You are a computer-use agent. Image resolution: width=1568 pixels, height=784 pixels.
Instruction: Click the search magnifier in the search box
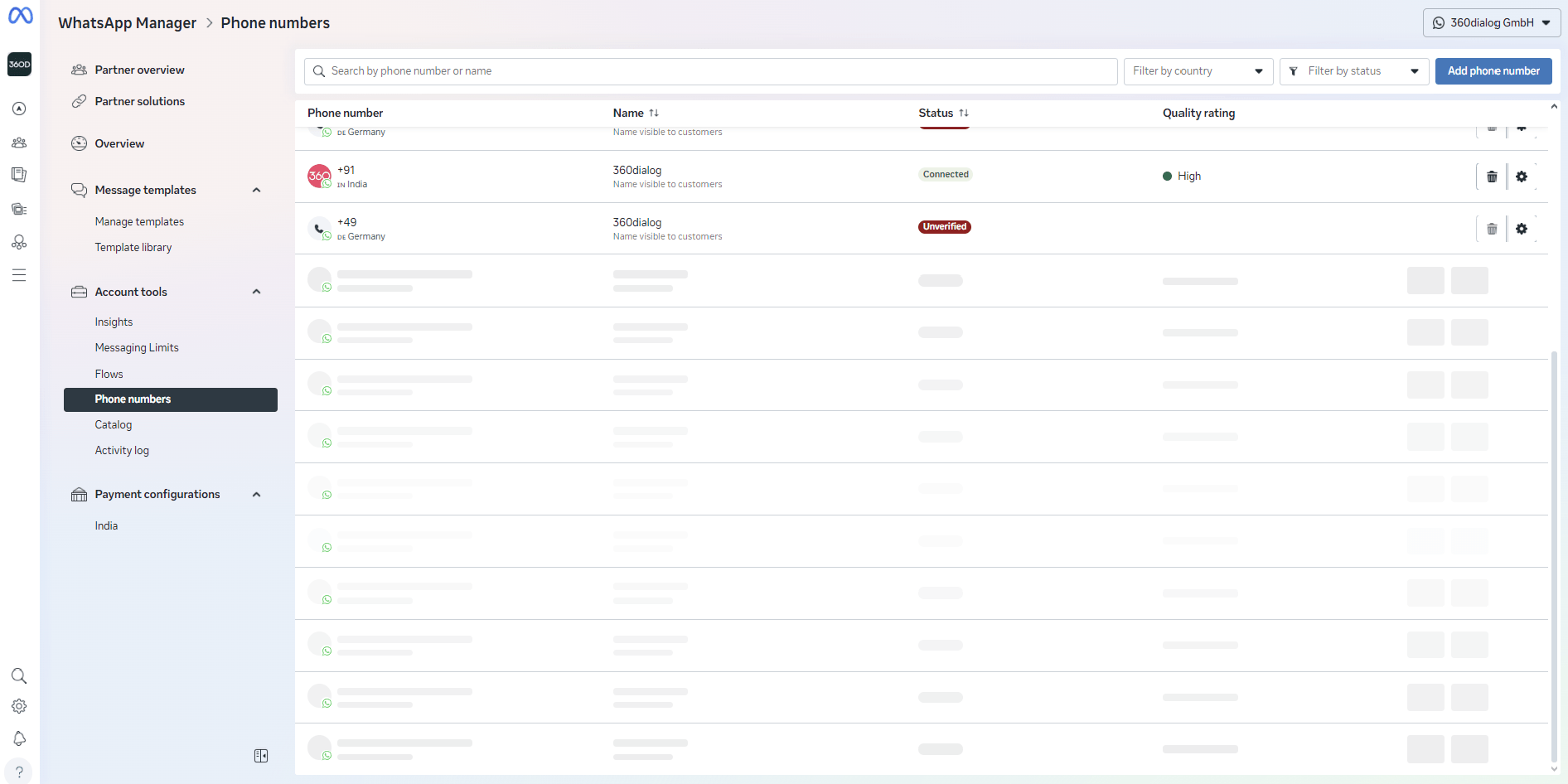319,71
